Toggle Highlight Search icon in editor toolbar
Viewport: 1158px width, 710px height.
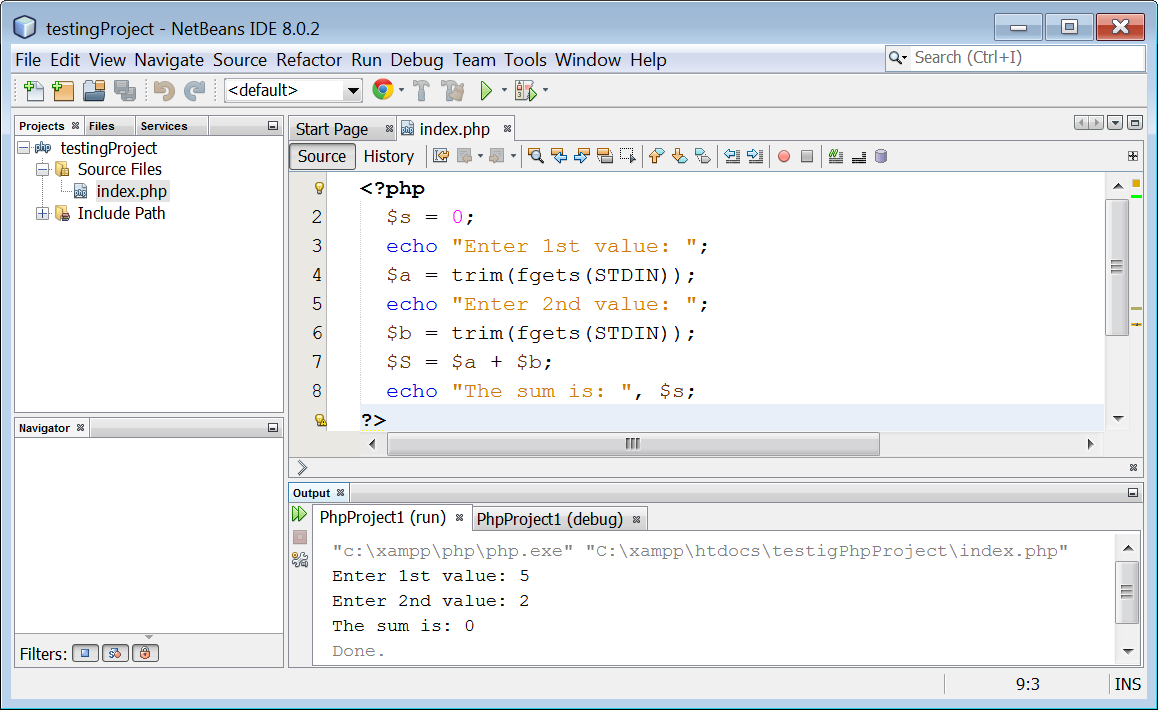tap(605, 156)
